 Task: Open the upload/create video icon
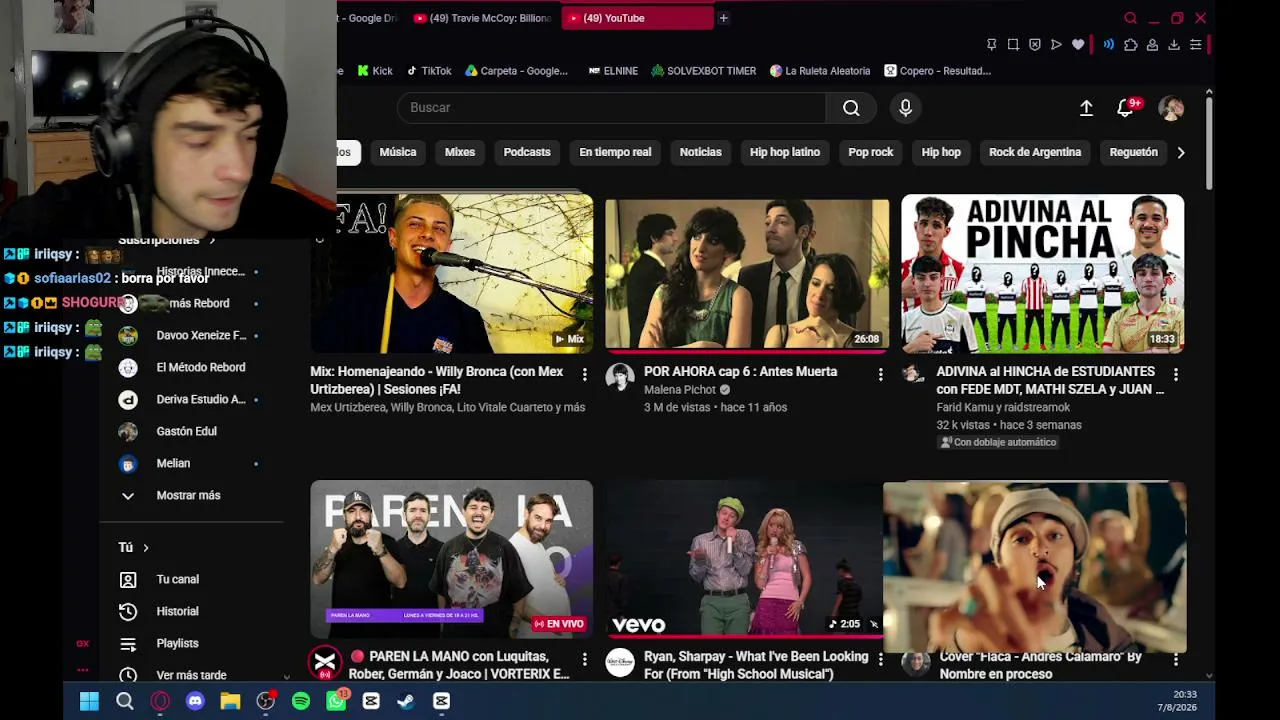[1086, 108]
